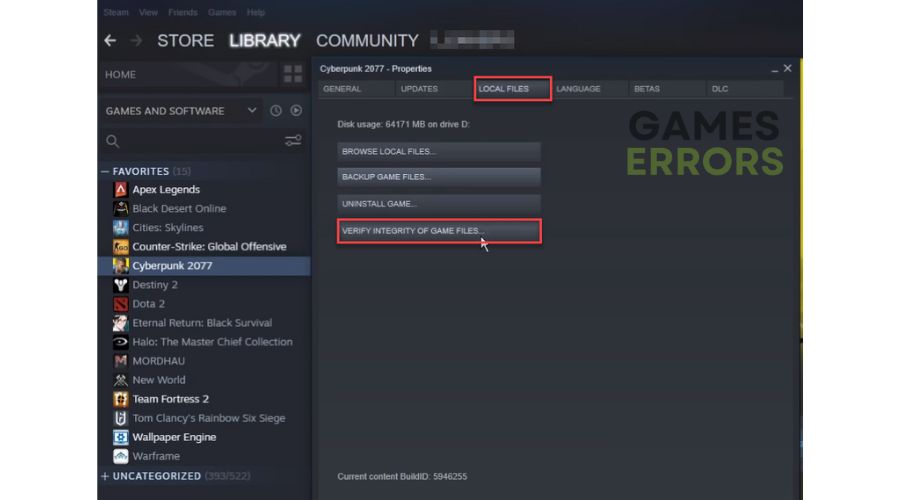The image size is (900, 500).
Task: Click the Eternal Return game icon
Action: [x=121, y=323]
